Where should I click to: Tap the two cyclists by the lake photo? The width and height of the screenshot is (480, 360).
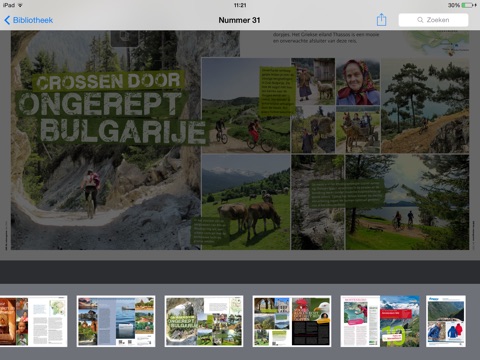pyautogui.click(x=407, y=202)
